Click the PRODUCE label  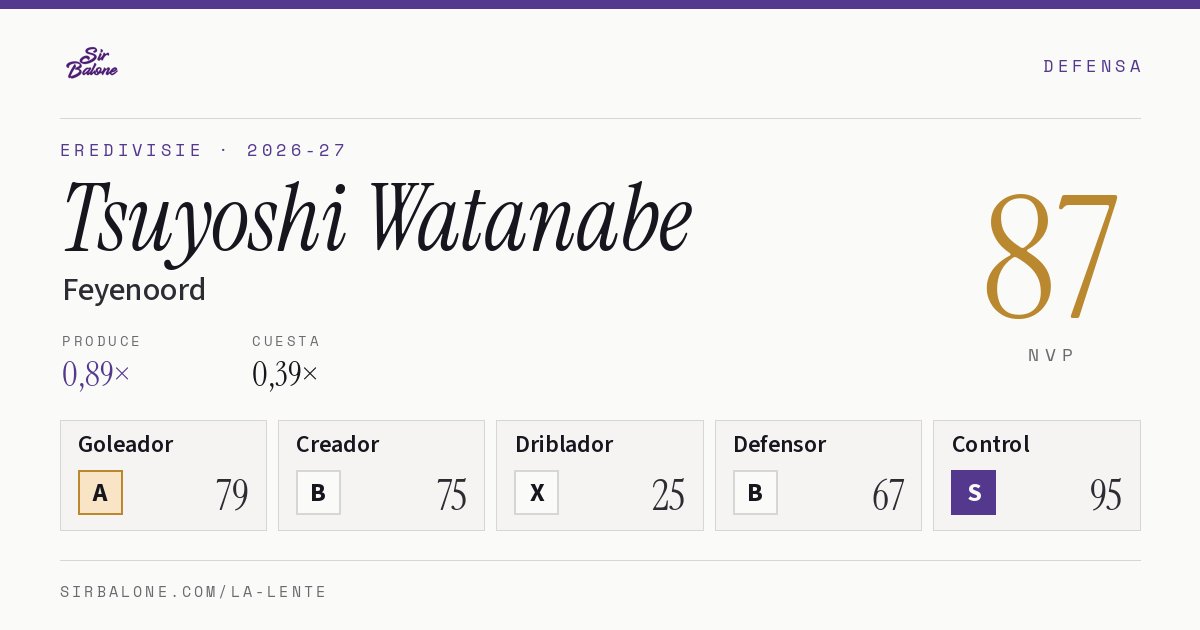[102, 341]
